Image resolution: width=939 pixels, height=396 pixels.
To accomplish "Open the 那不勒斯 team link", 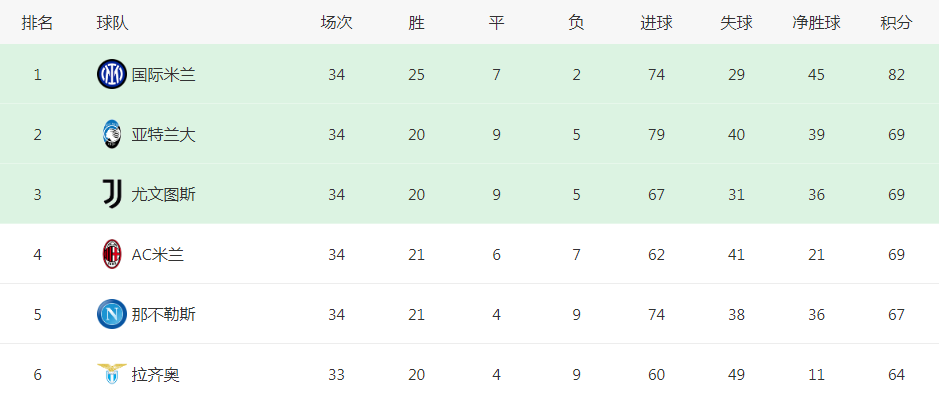I will pyautogui.click(x=163, y=315).
